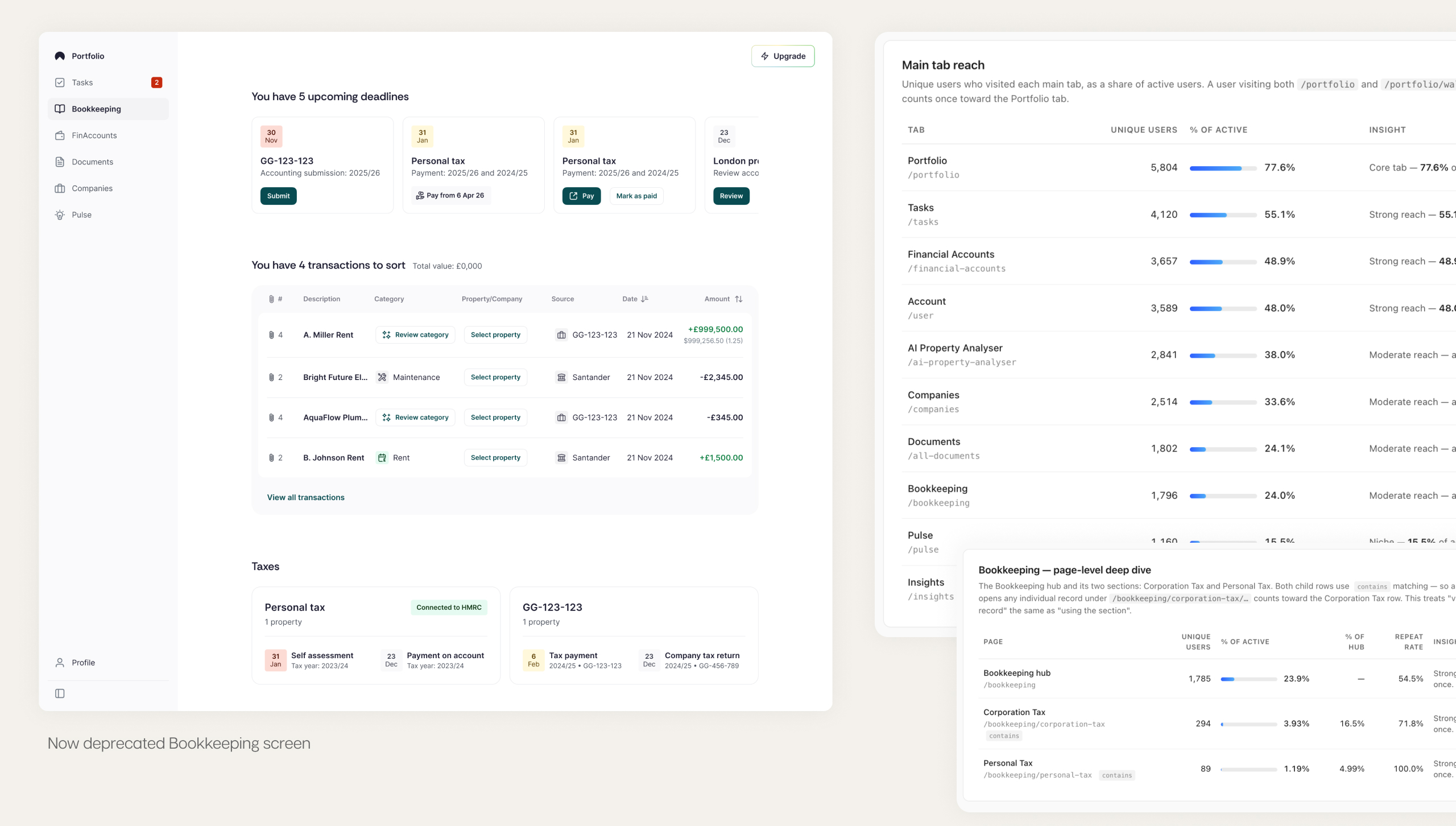
Task: Click the Upgrade button
Action: (x=783, y=56)
